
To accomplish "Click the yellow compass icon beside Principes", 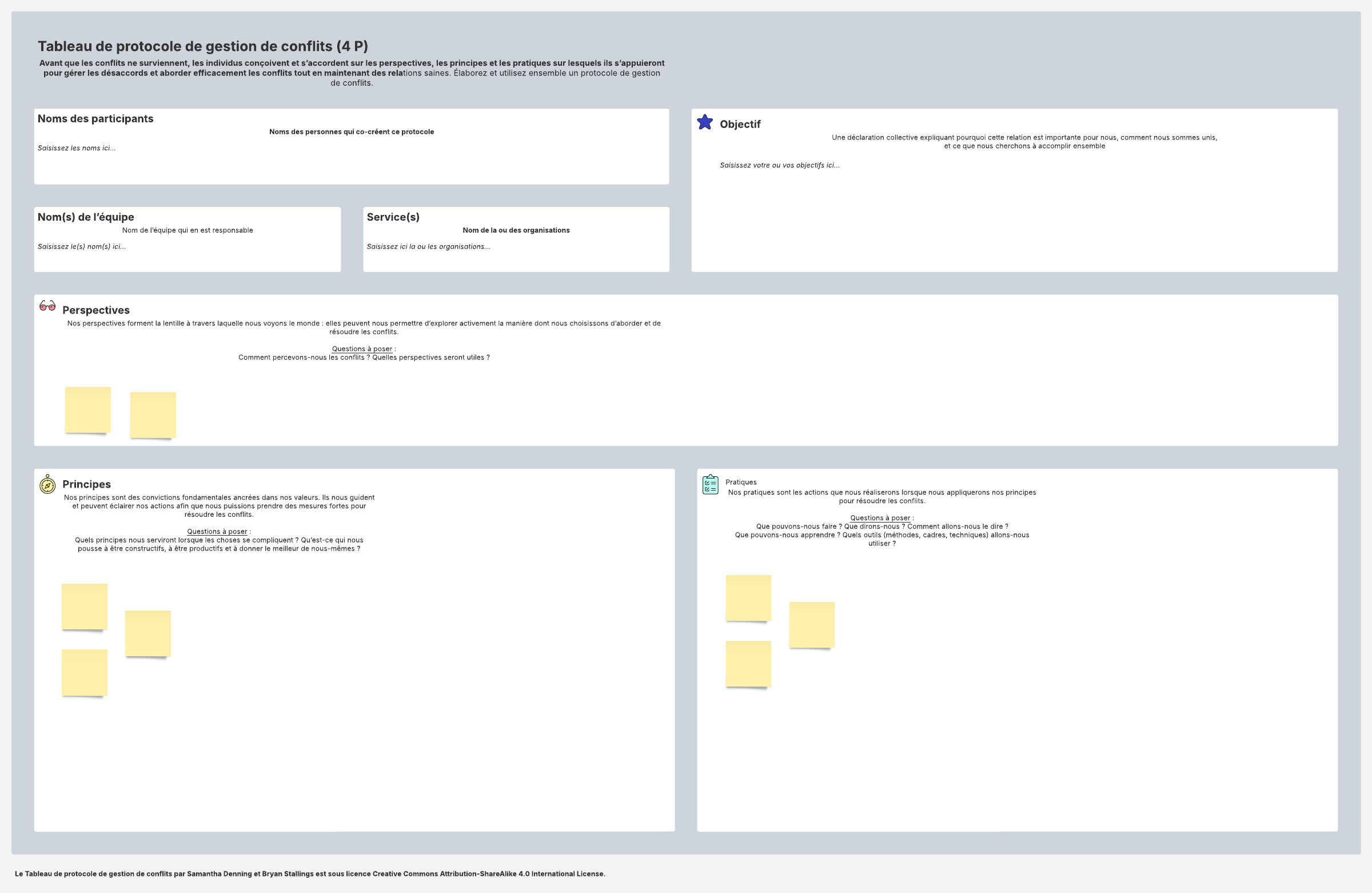I will coord(47,484).
